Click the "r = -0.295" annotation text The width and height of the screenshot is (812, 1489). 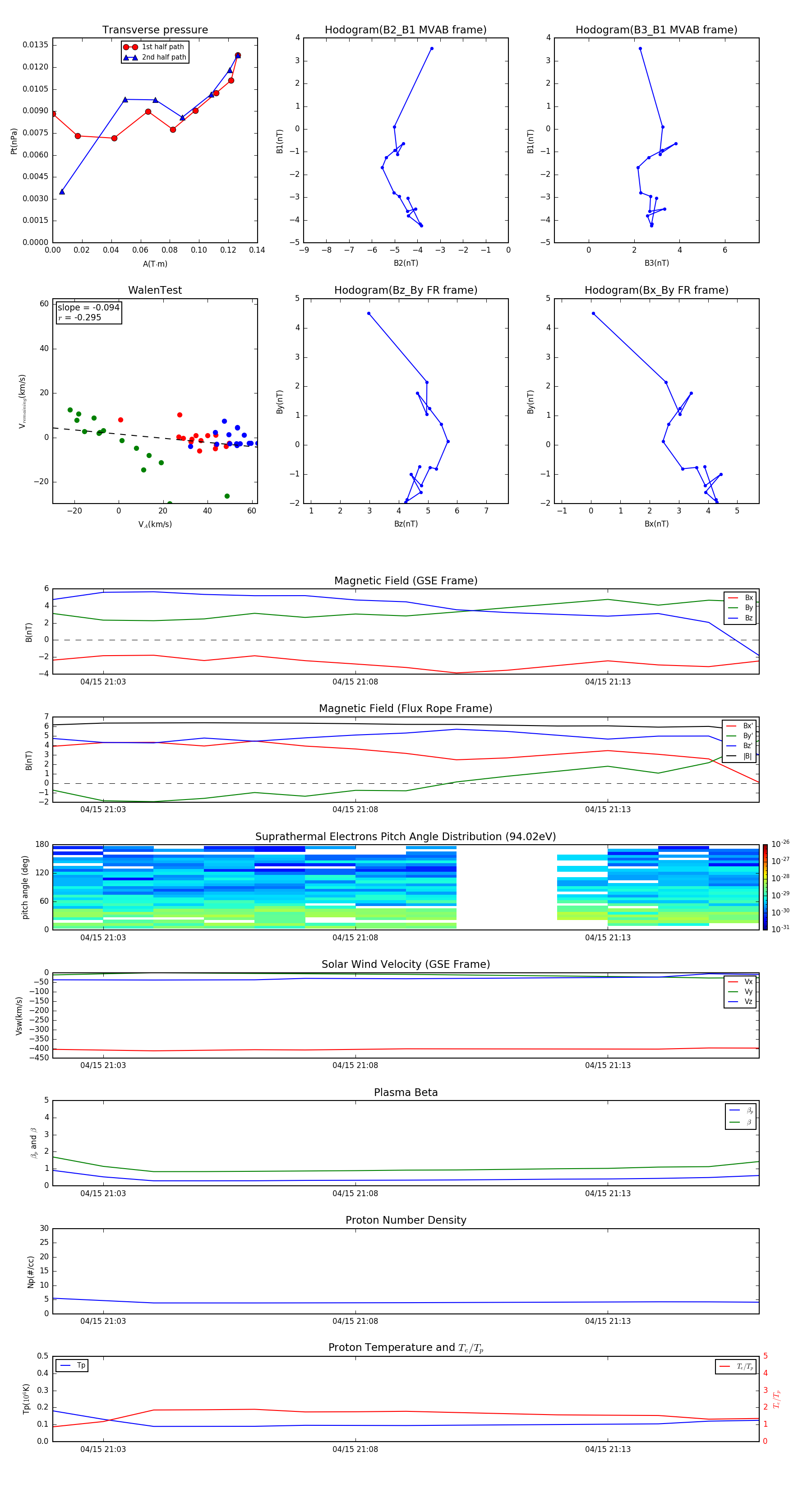click(x=80, y=317)
